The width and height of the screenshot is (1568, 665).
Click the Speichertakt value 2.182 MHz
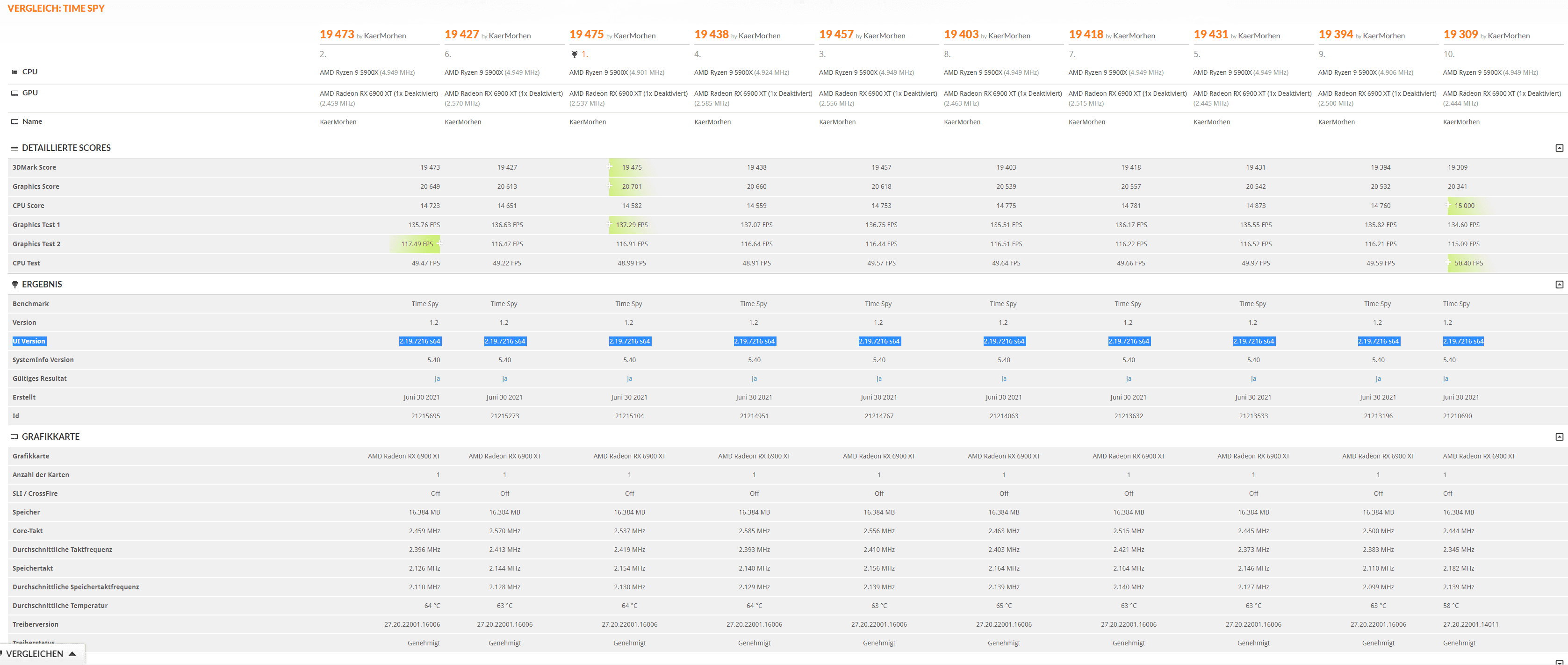[1459, 569]
